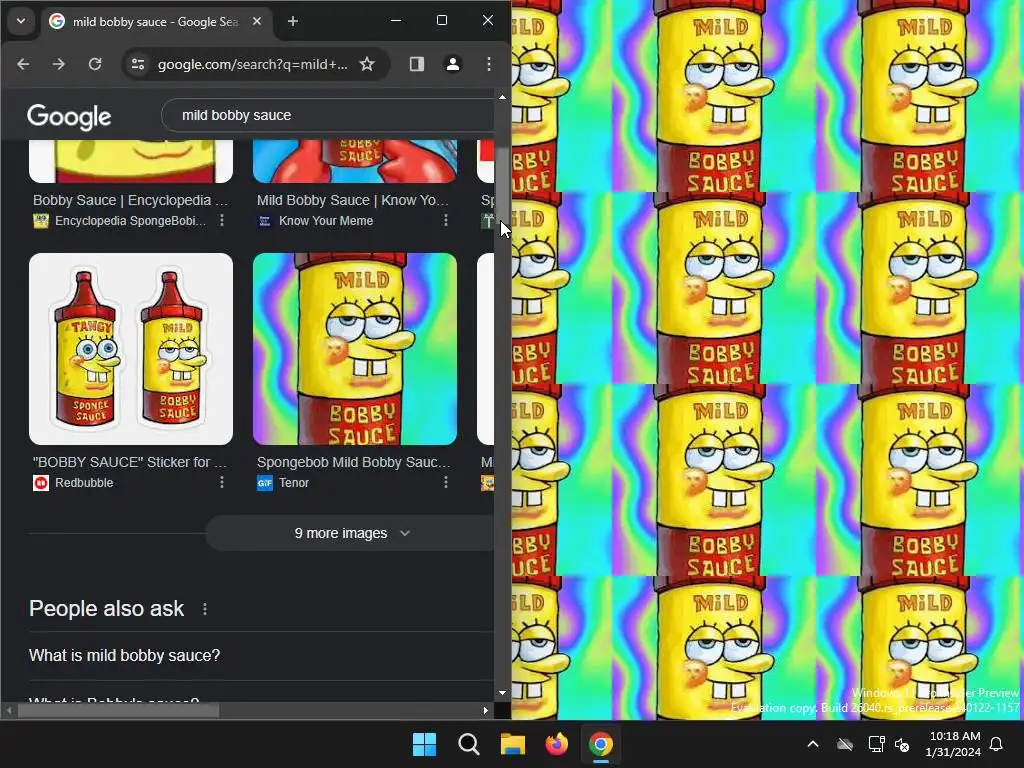This screenshot has width=1024, height=768.
Task: Open Chrome side panel icon
Action: (x=417, y=64)
